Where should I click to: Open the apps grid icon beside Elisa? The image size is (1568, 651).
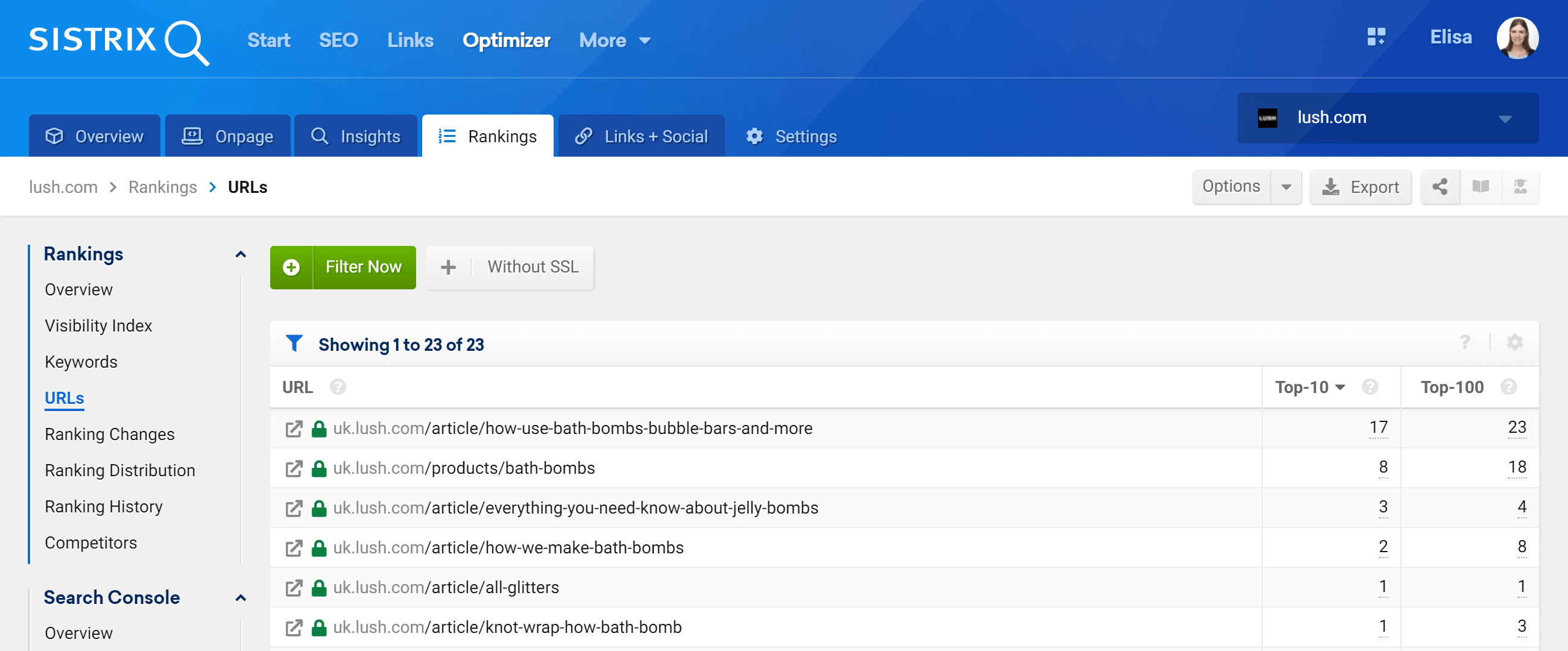[1376, 37]
